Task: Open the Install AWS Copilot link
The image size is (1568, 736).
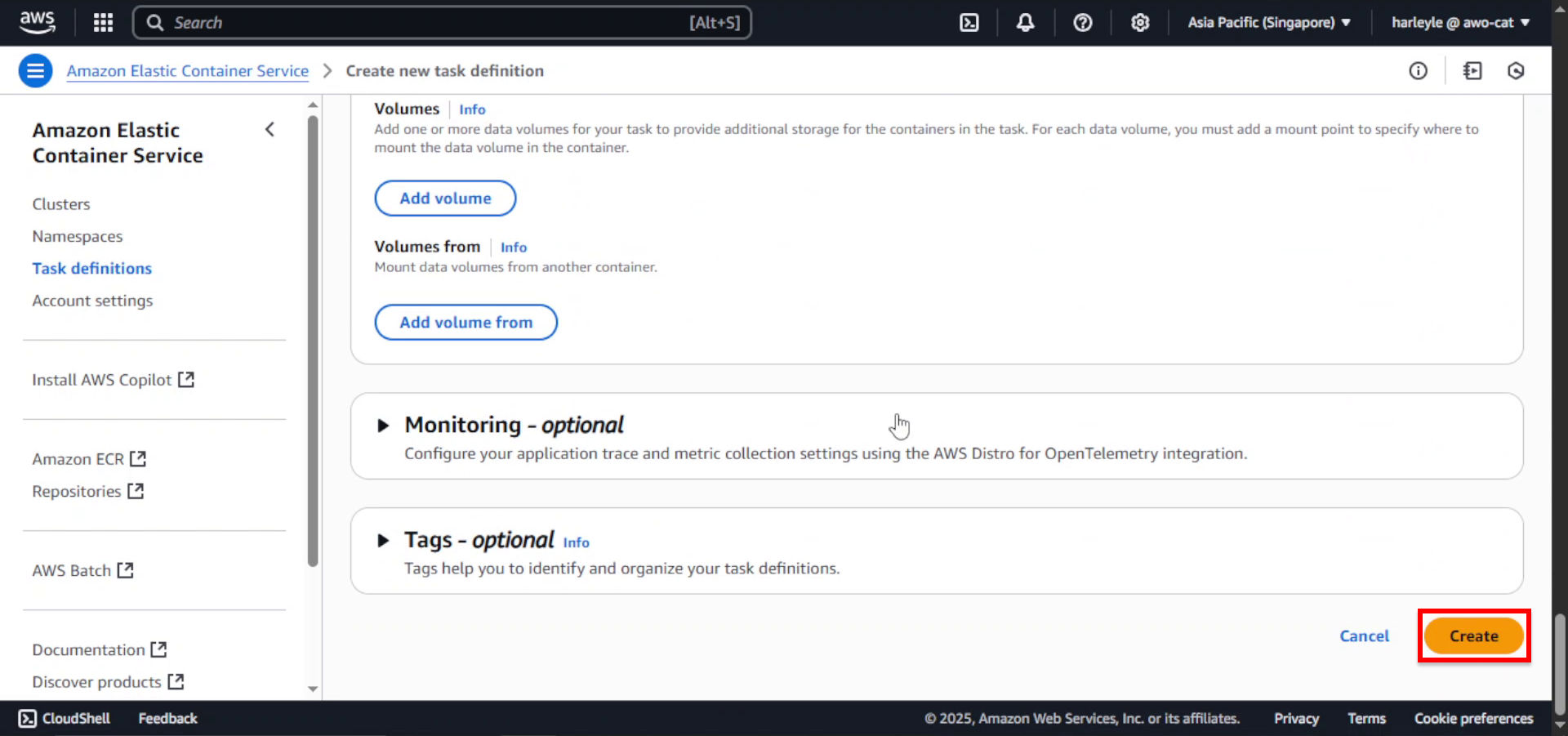Action: click(113, 380)
